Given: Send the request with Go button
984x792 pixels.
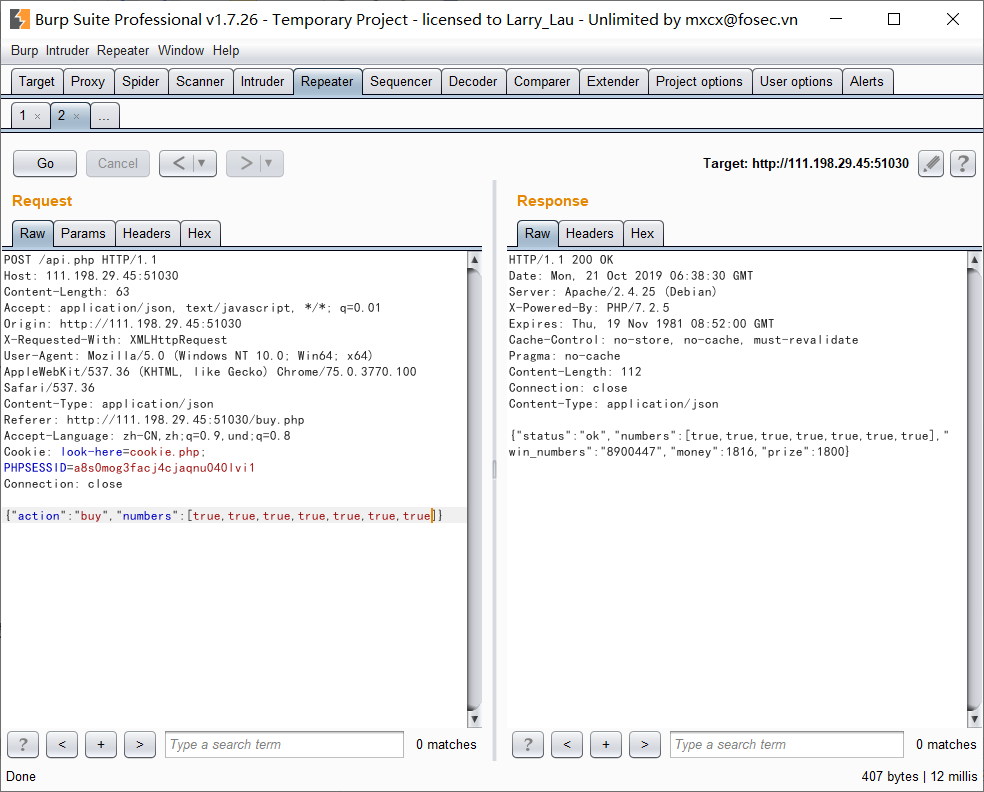Looking at the screenshot, I should tap(45, 164).
